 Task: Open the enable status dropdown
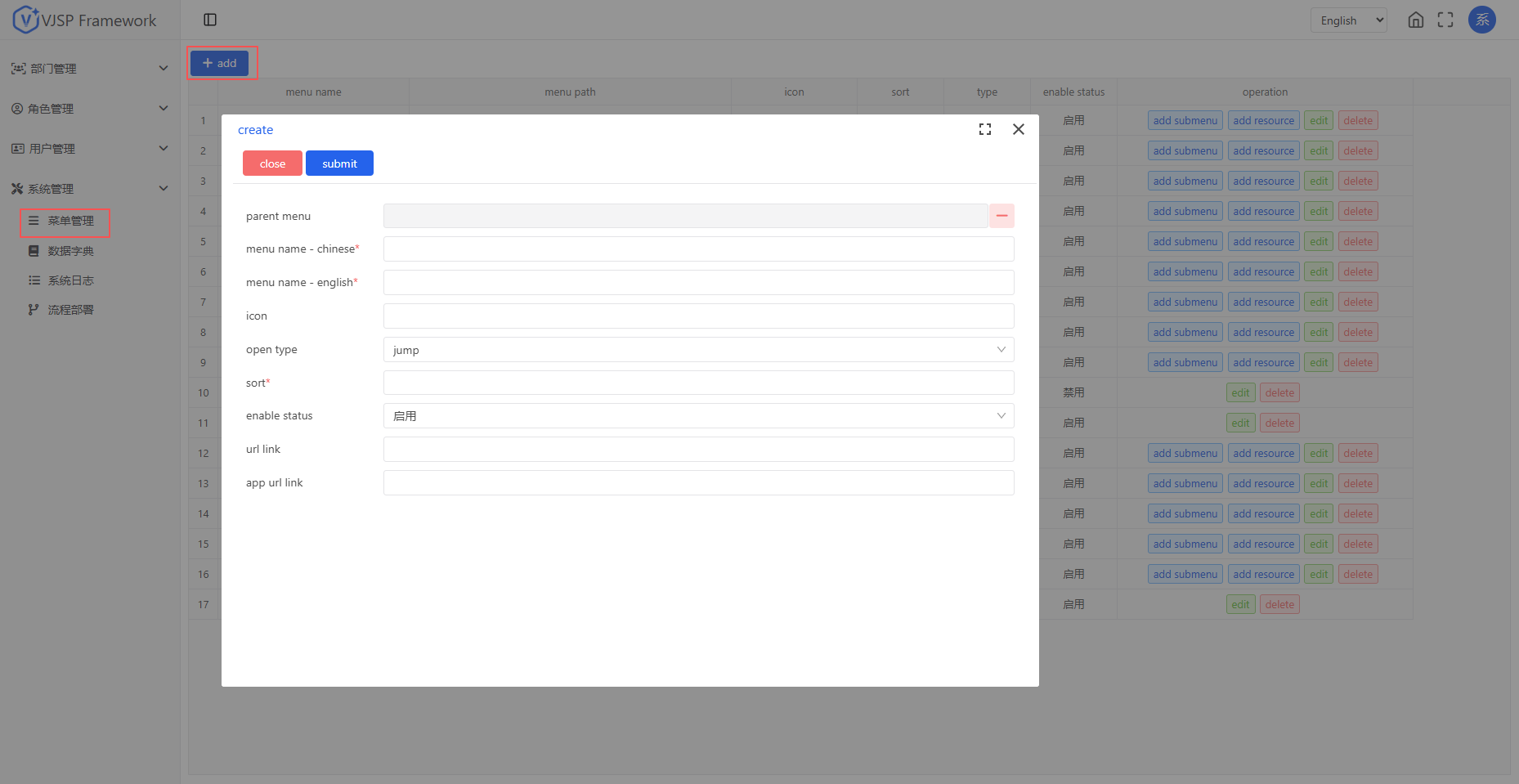click(698, 416)
